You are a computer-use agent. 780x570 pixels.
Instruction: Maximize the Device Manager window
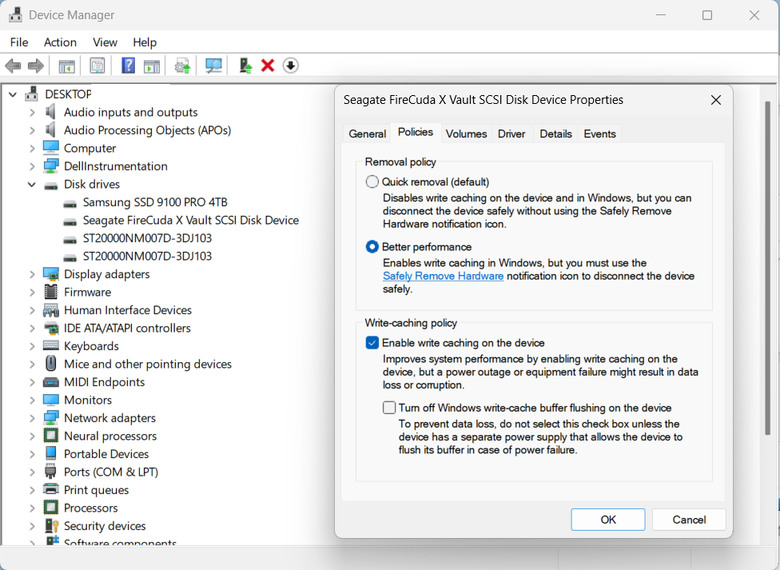coord(707,15)
